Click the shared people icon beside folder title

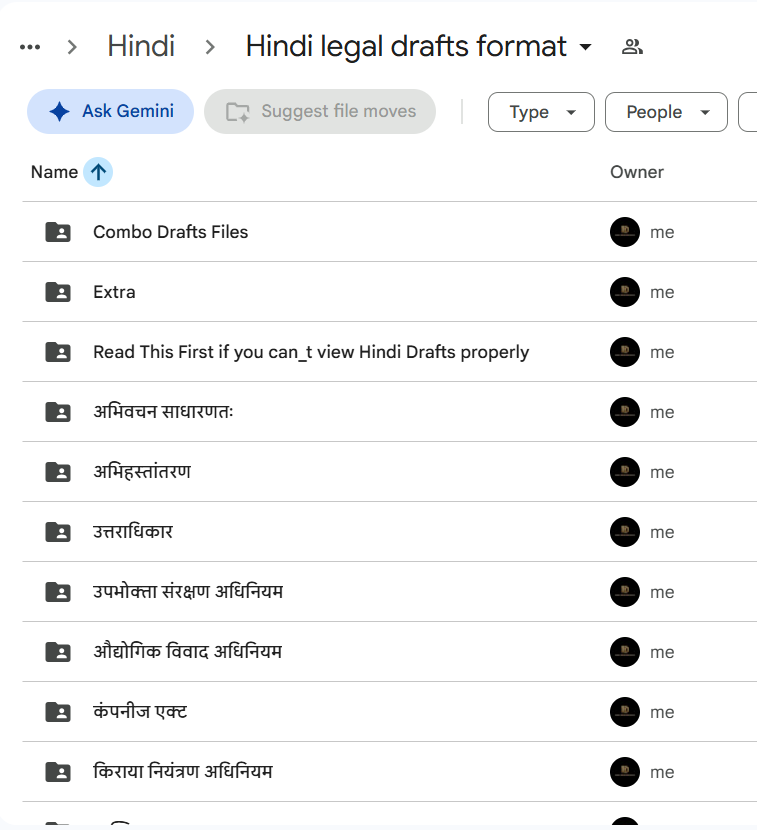click(632, 47)
